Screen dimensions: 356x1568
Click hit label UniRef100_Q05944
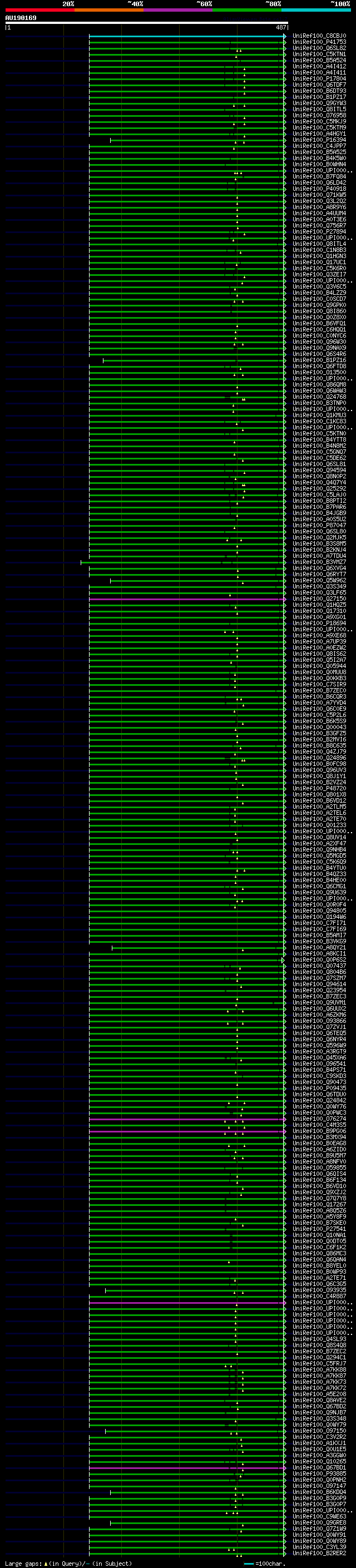point(319,666)
